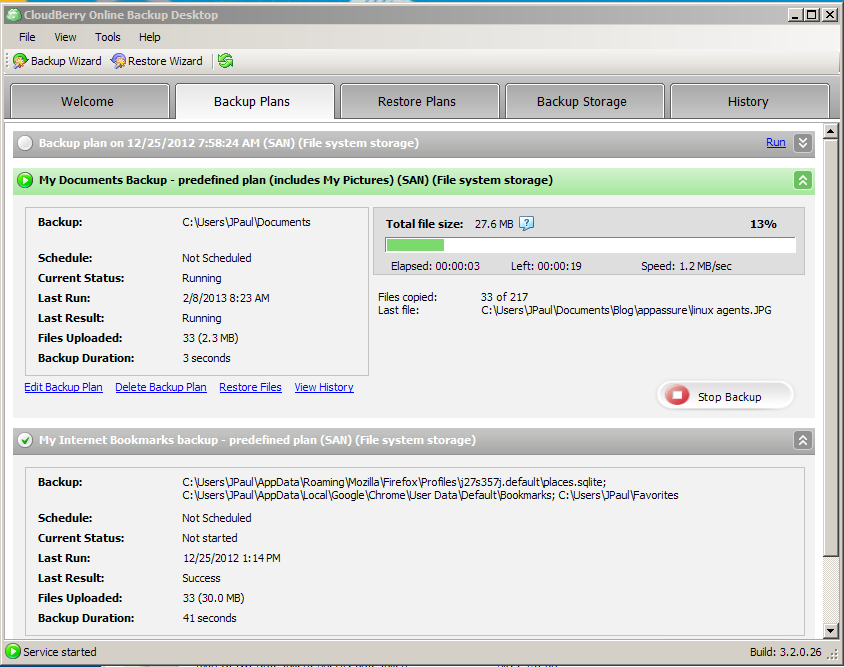Collapse the My Internet Bookmarks backup plan
The width and height of the screenshot is (844, 667).
coord(803,440)
